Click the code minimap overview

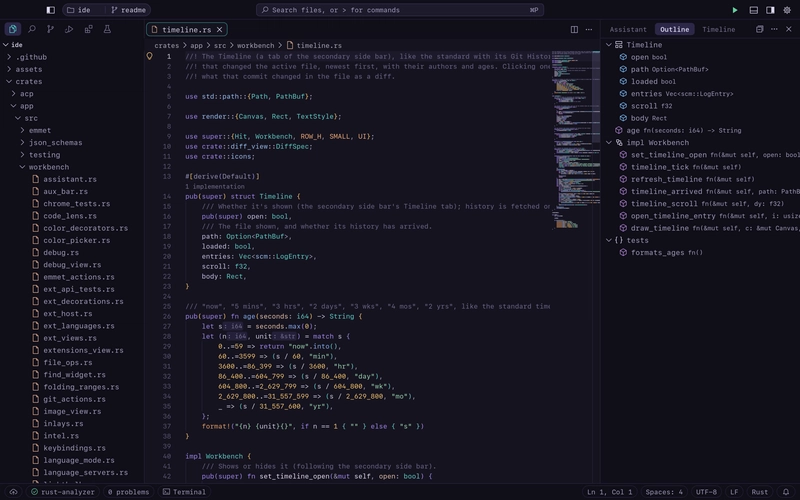click(x=576, y=139)
